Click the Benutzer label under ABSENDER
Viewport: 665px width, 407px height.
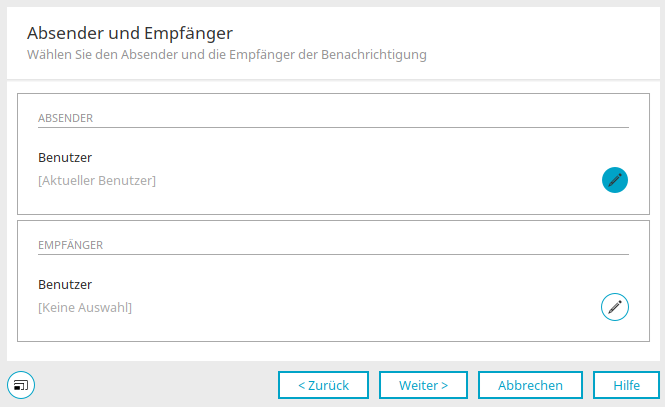click(65, 158)
